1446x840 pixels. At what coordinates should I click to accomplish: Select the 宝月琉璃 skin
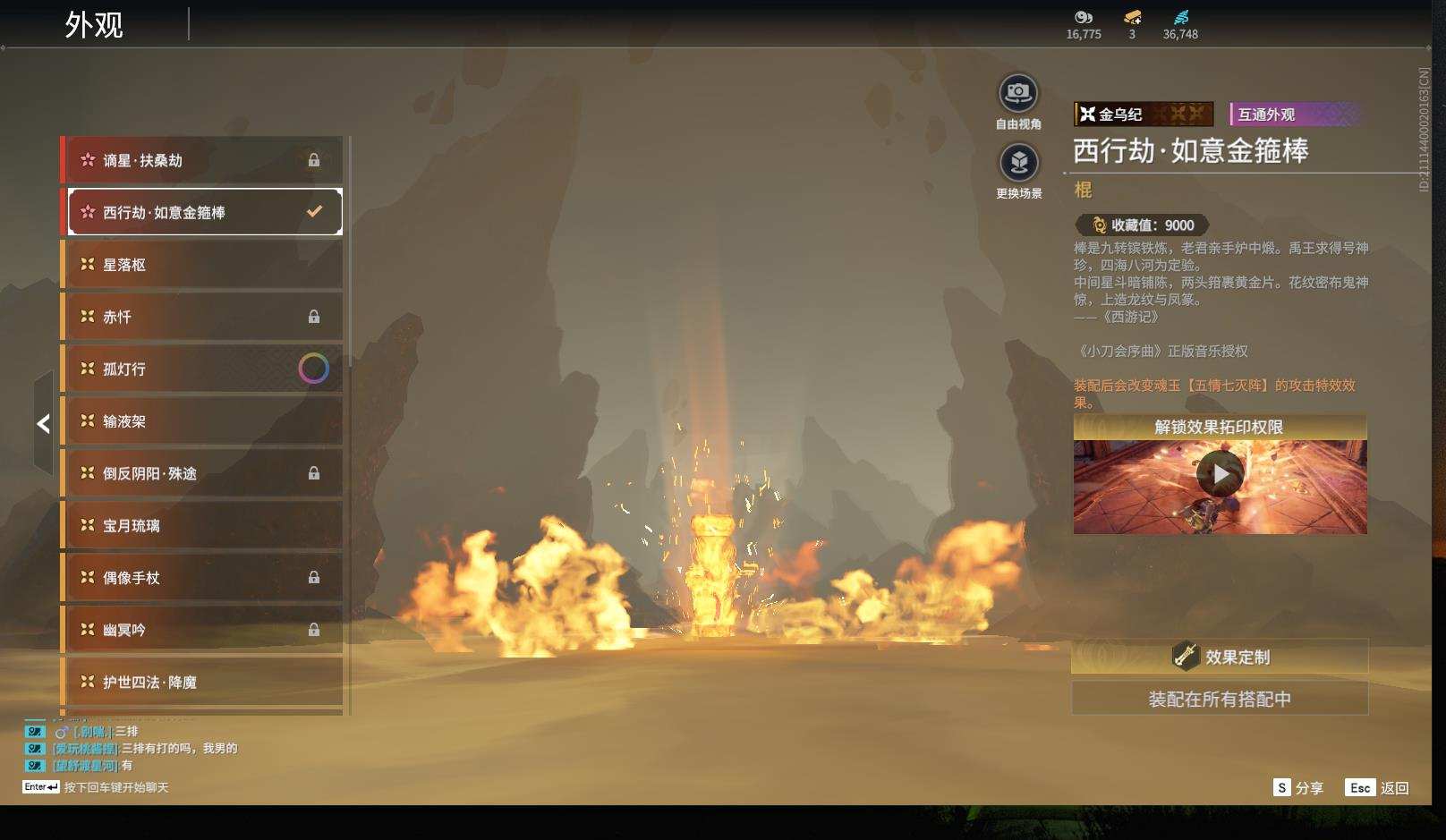202,525
